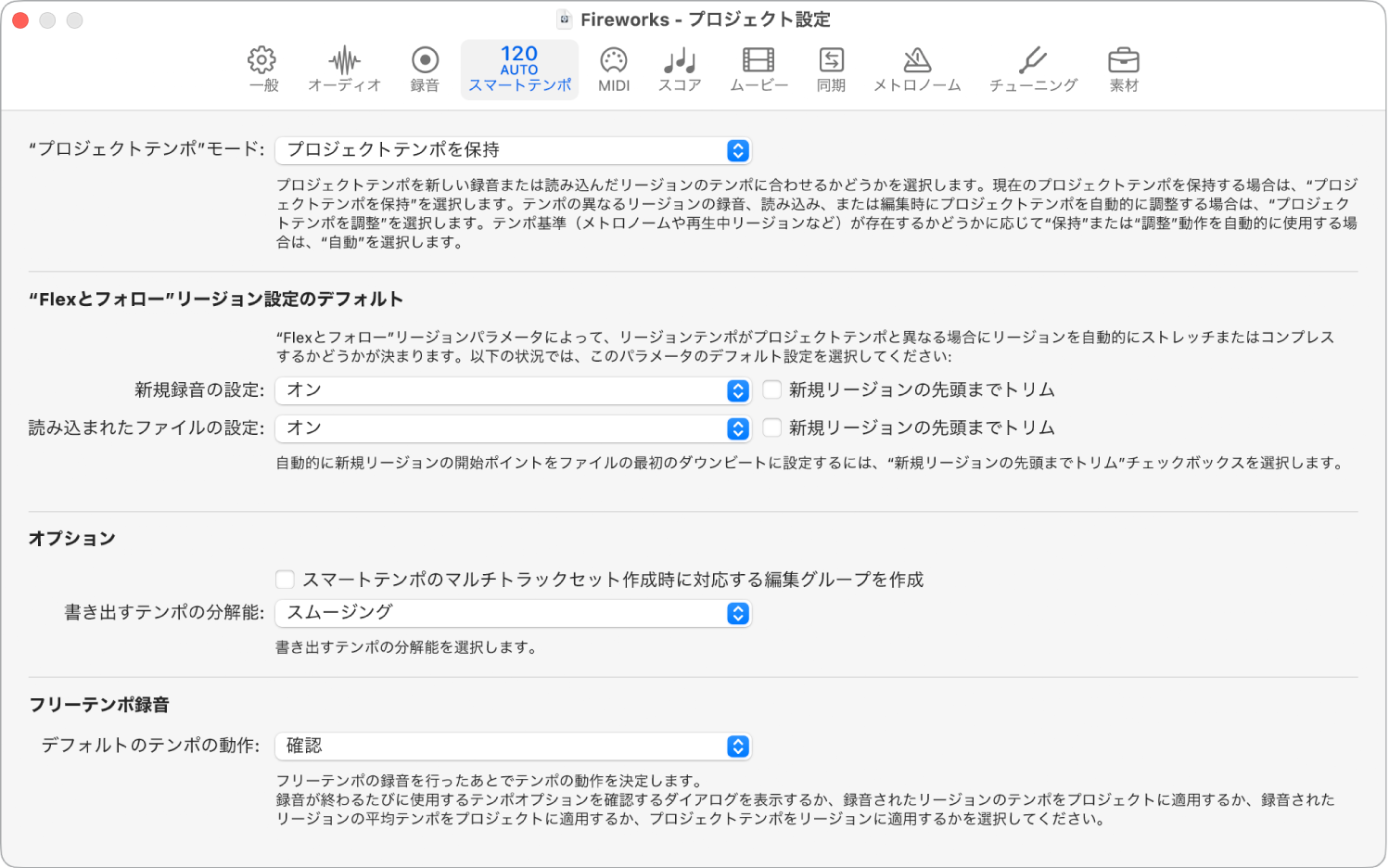
Task: Select the ムービー settings icon
Action: click(758, 70)
